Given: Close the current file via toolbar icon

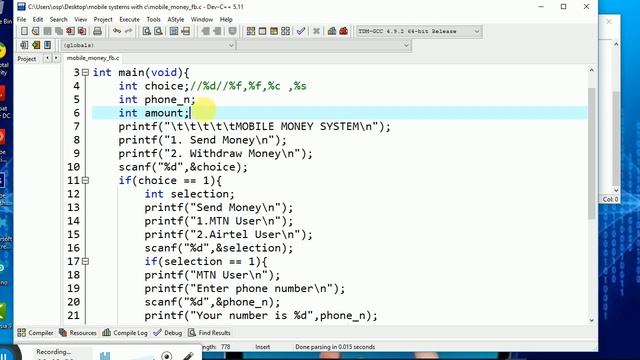Looking at the screenshot, I should (x=70, y=31).
